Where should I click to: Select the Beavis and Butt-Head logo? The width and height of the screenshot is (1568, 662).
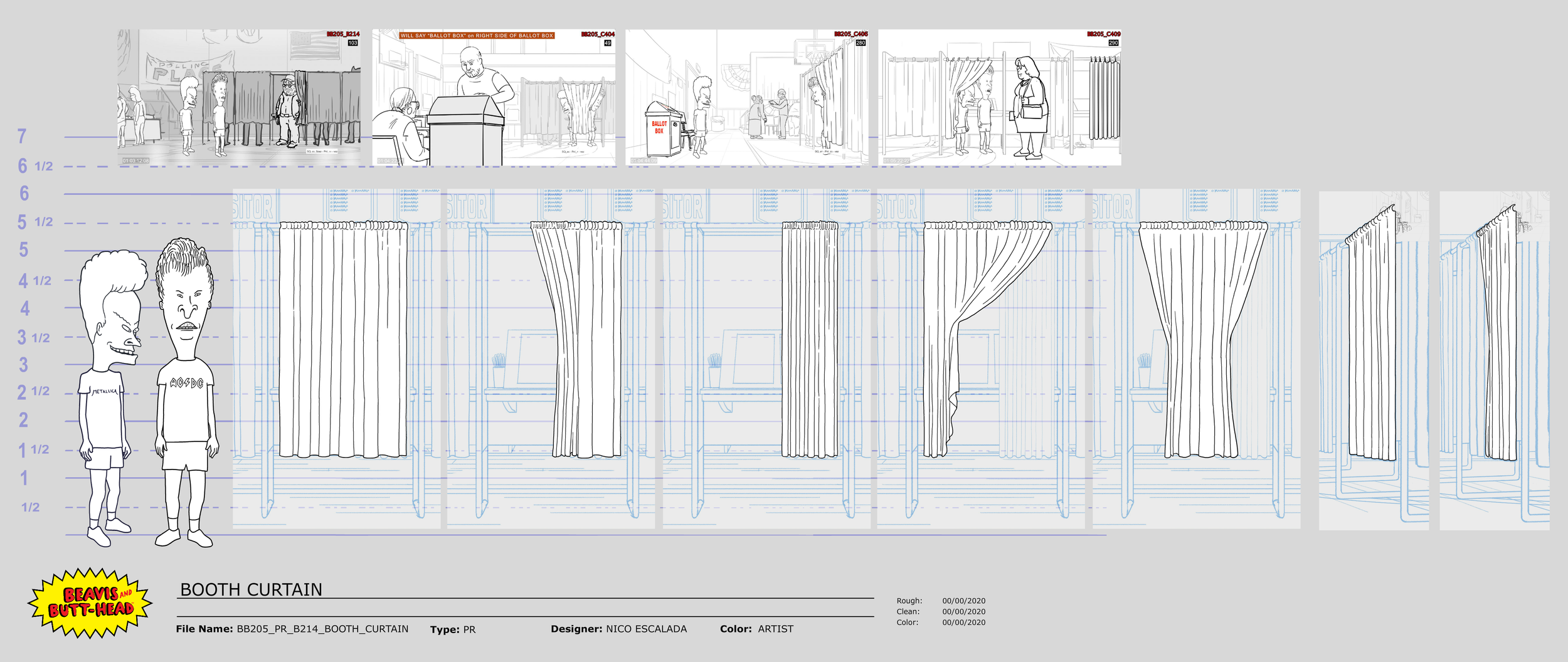point(90,603)
